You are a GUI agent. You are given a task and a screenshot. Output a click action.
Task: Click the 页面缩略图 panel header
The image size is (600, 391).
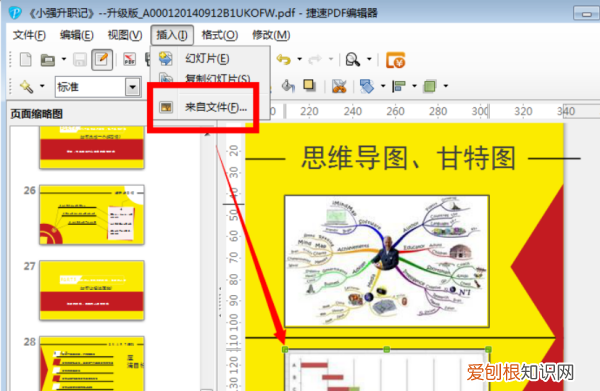(x=37, y=114)
